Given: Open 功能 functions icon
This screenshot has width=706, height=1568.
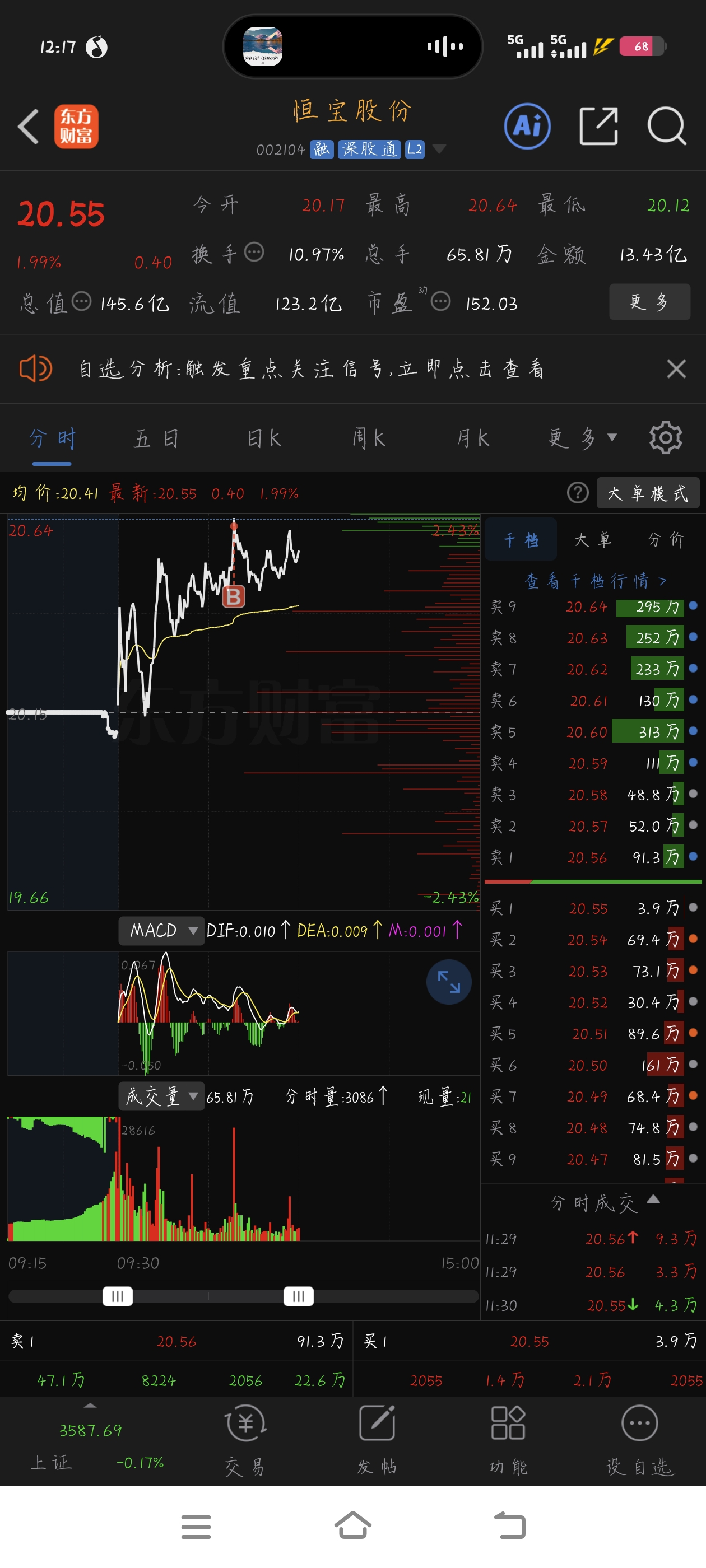Looking at the screenshot, I should (x=508, y=1441).
